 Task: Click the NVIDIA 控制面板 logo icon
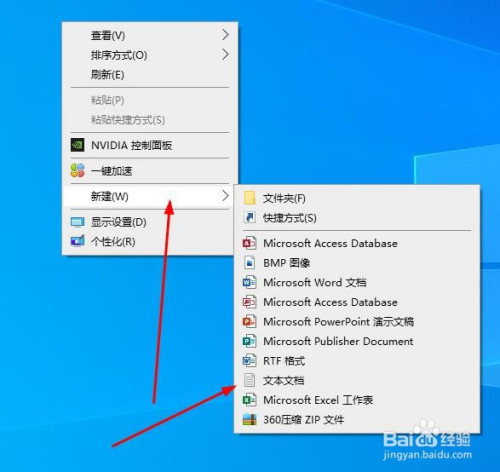[77, 145]
